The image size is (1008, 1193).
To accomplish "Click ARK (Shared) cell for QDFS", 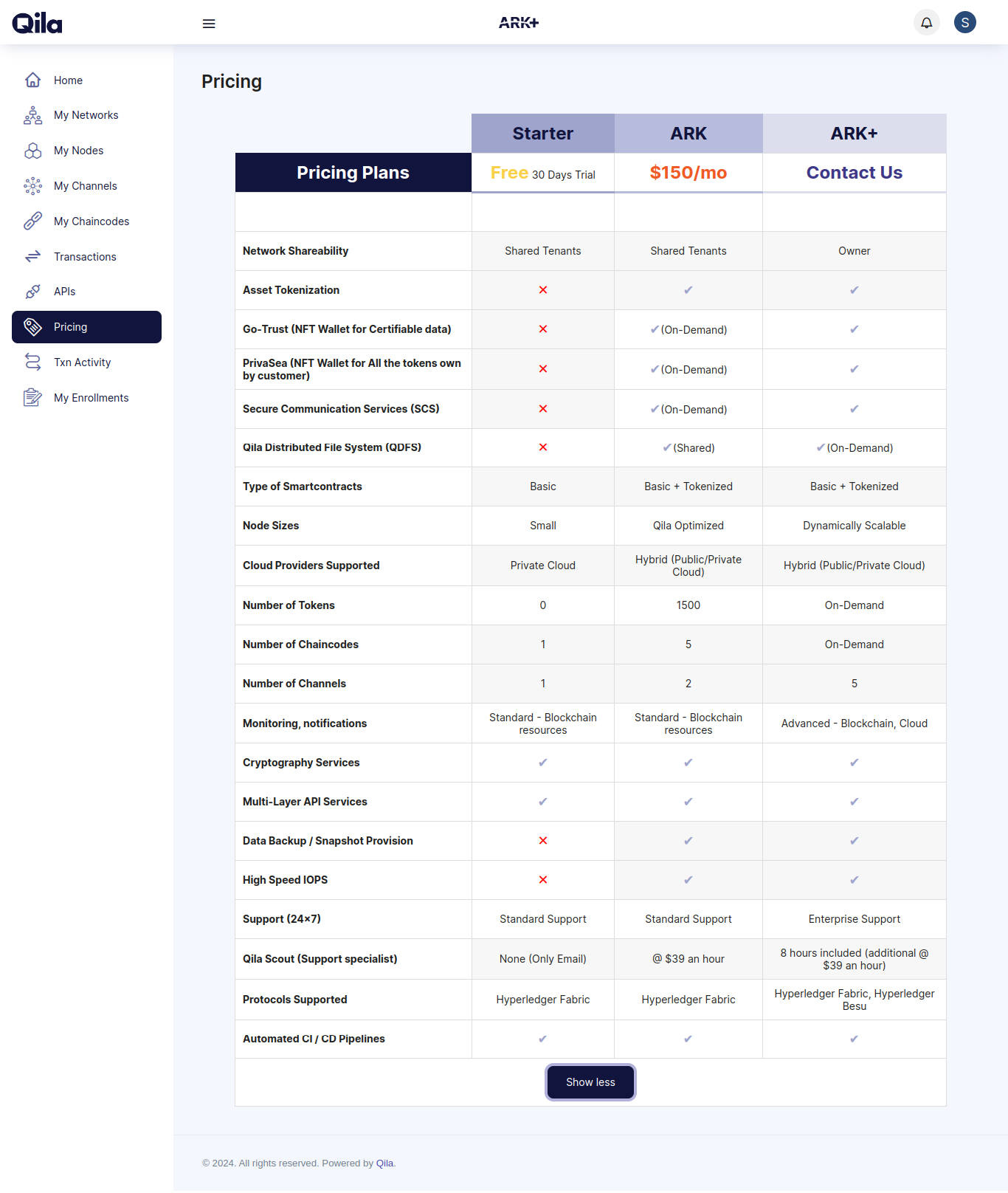I will pos(688,448).
